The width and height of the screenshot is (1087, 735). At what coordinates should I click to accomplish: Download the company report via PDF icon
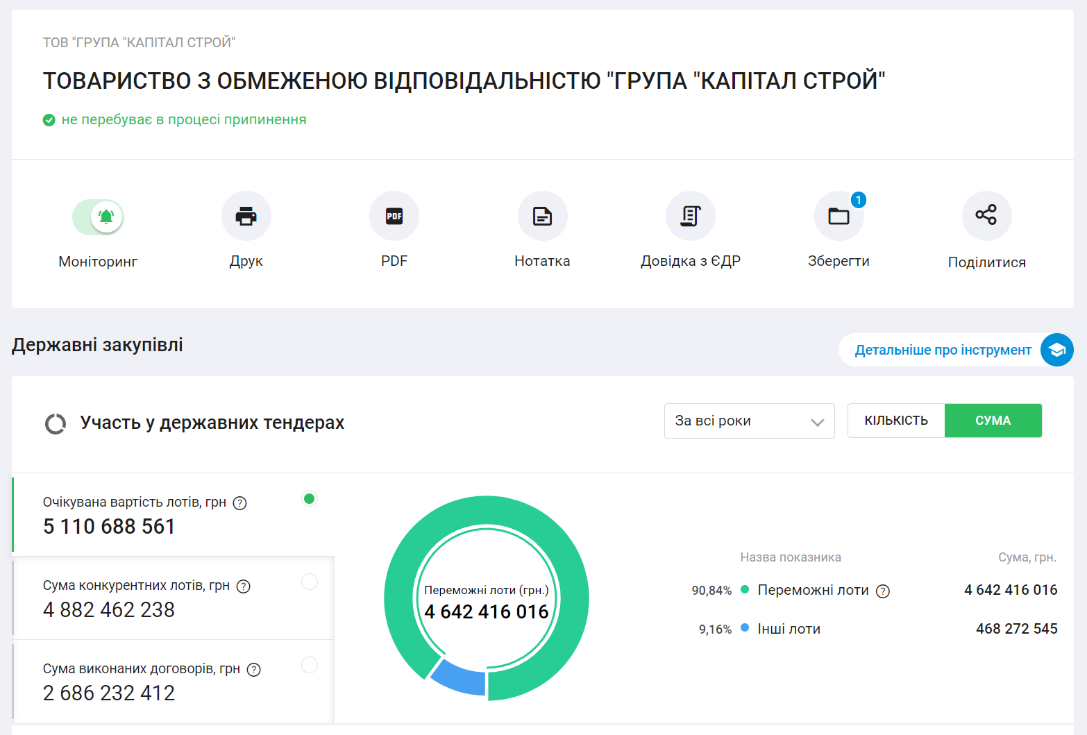click(394, 216)
